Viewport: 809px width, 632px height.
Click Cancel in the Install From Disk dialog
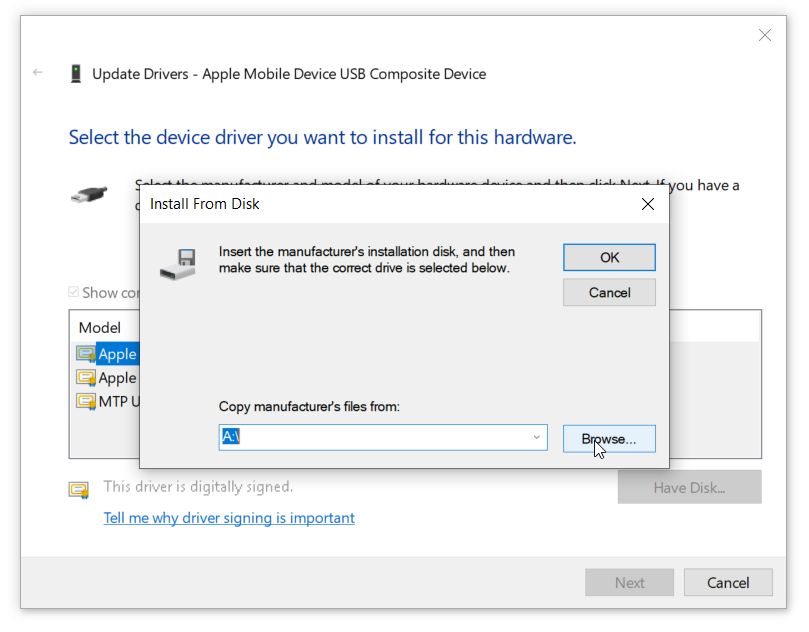pyautogui.click(x=609, y=292)
